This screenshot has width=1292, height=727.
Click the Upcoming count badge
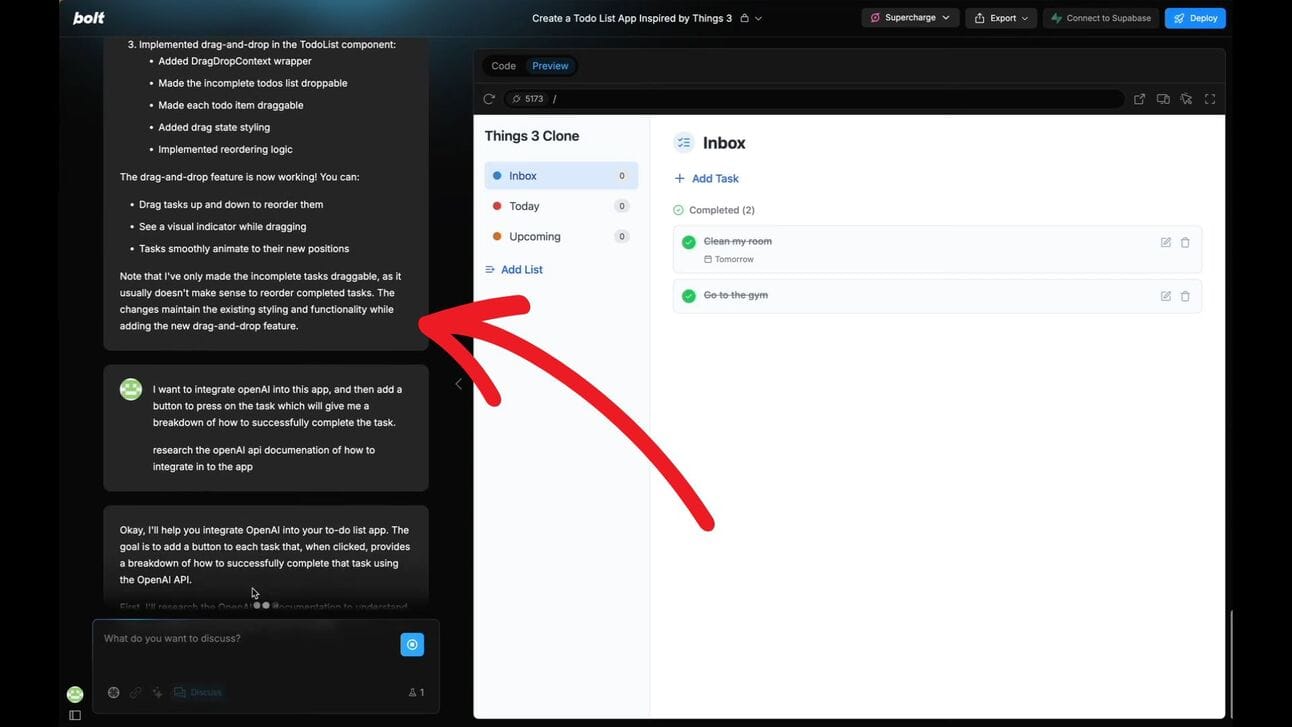pyautogui.click(x=622, y=237)
